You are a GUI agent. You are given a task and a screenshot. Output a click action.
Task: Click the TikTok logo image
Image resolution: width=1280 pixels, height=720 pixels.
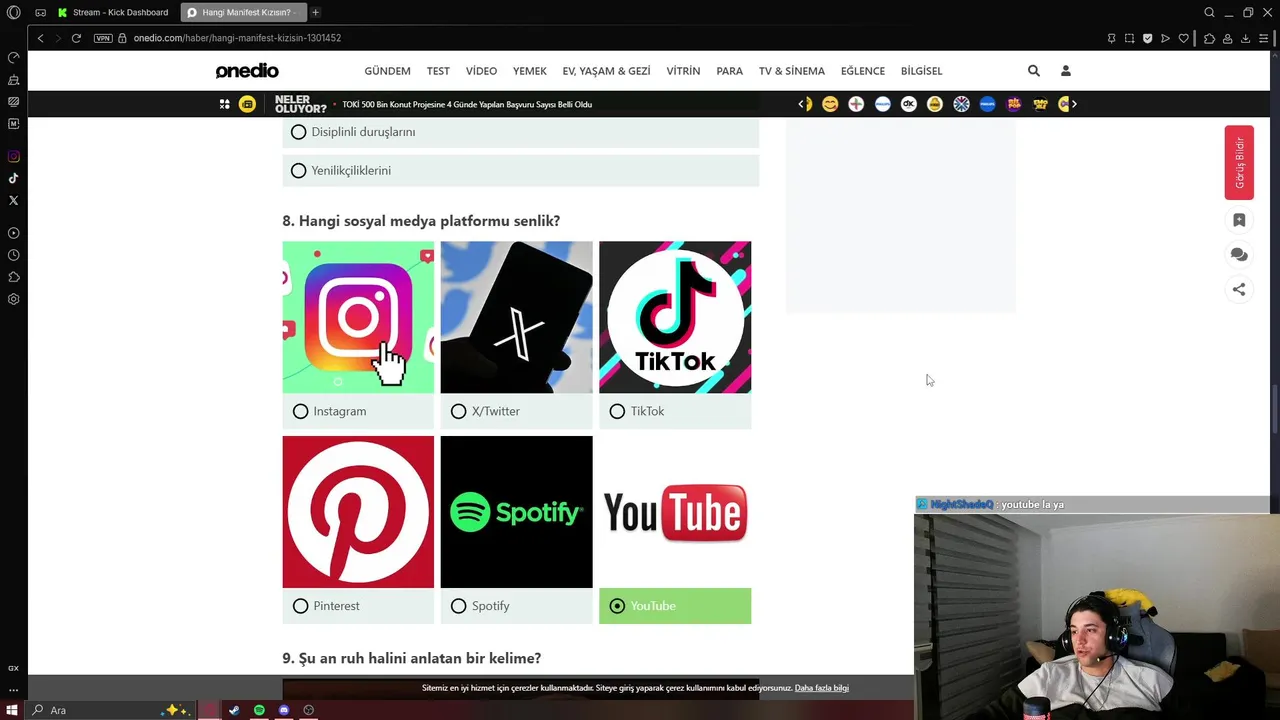coord(675,317)
